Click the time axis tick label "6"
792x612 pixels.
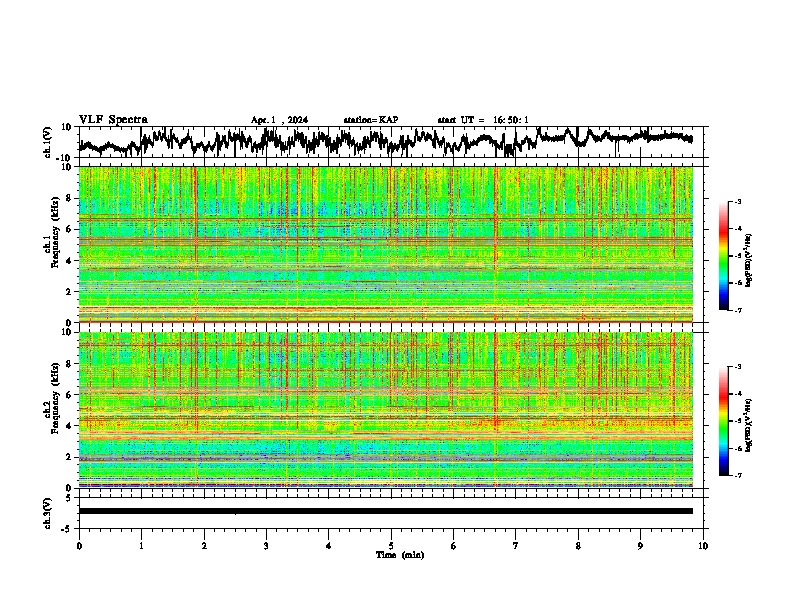(x=453, y=546)
